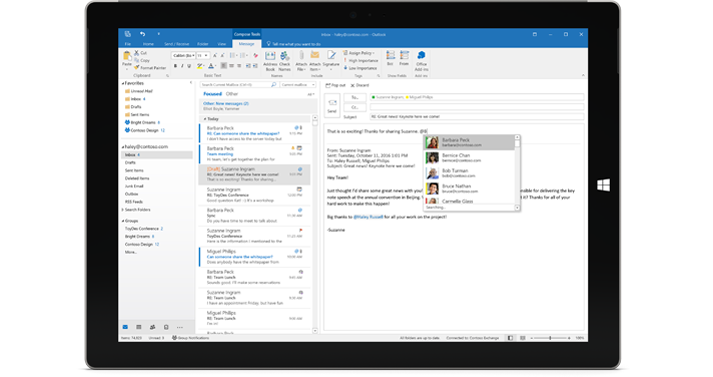Open the Signature menu icon

point(331,55)
